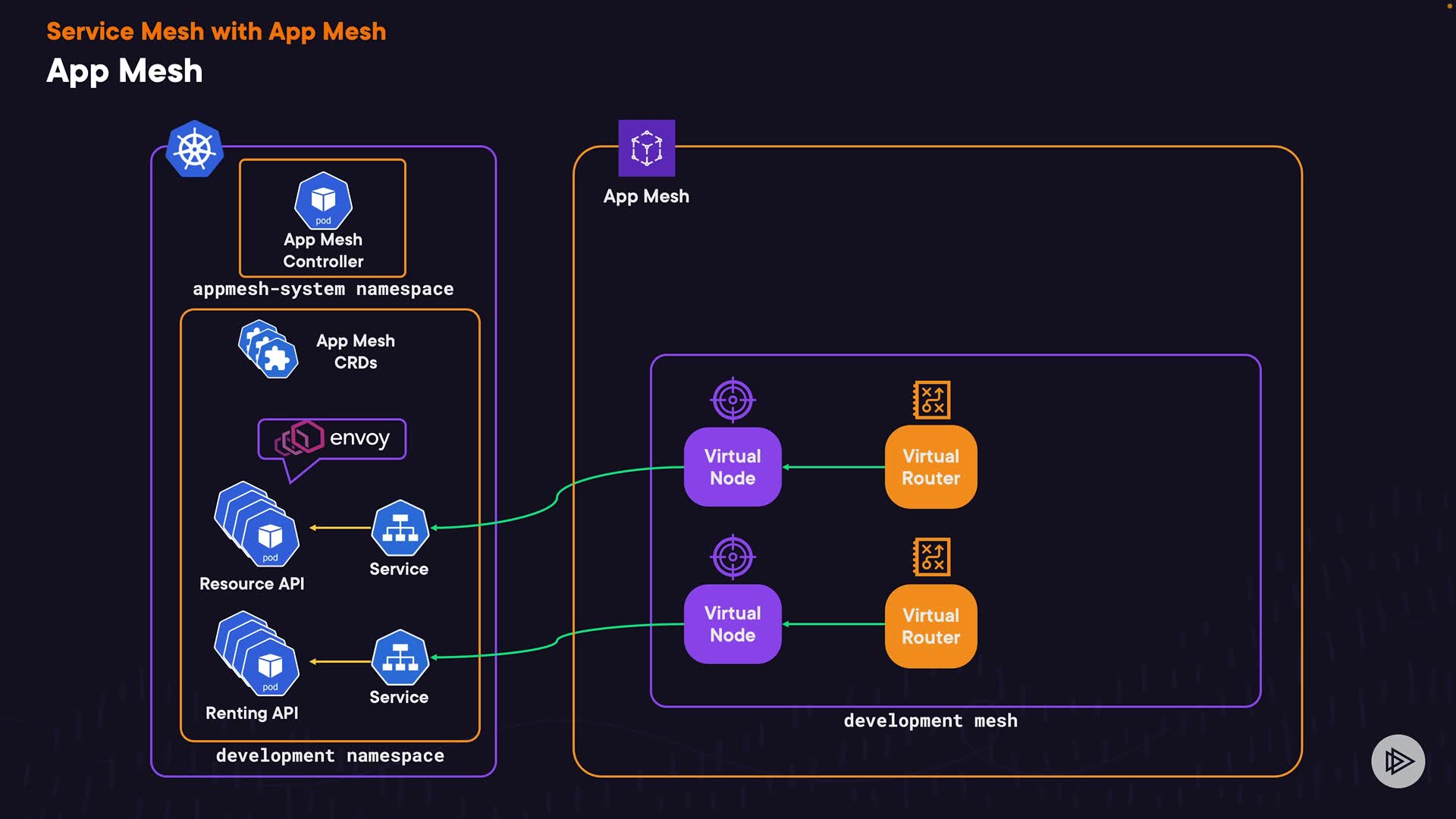The height and width of the screenshot is (819, 1456).
Task: Click the lower orange Virtual Router box
Action: tap(930, 626)
